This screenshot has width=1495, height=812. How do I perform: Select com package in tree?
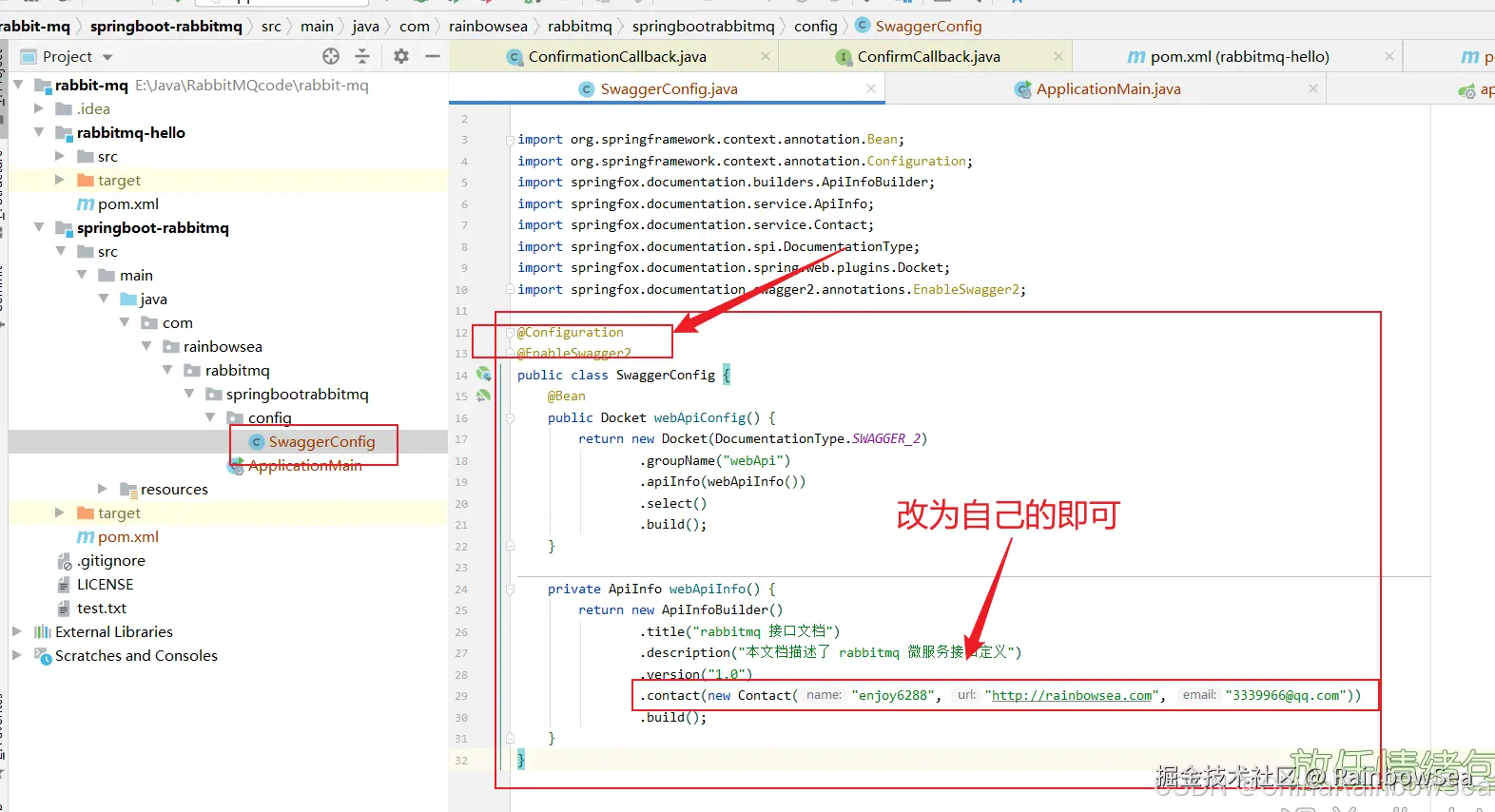click(x=177, y=322)
